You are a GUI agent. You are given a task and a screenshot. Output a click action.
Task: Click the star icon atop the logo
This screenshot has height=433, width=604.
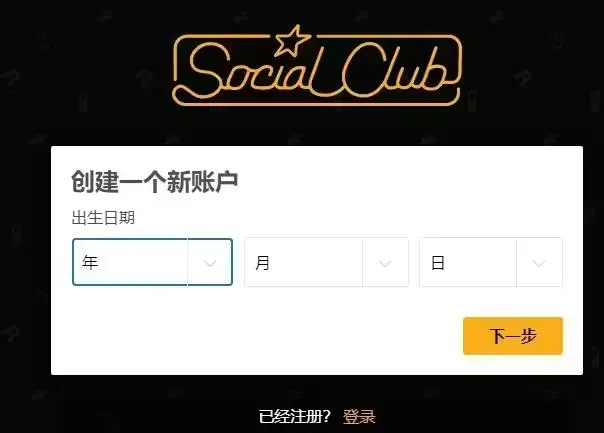pyautogui.click(x=293, y=40)
